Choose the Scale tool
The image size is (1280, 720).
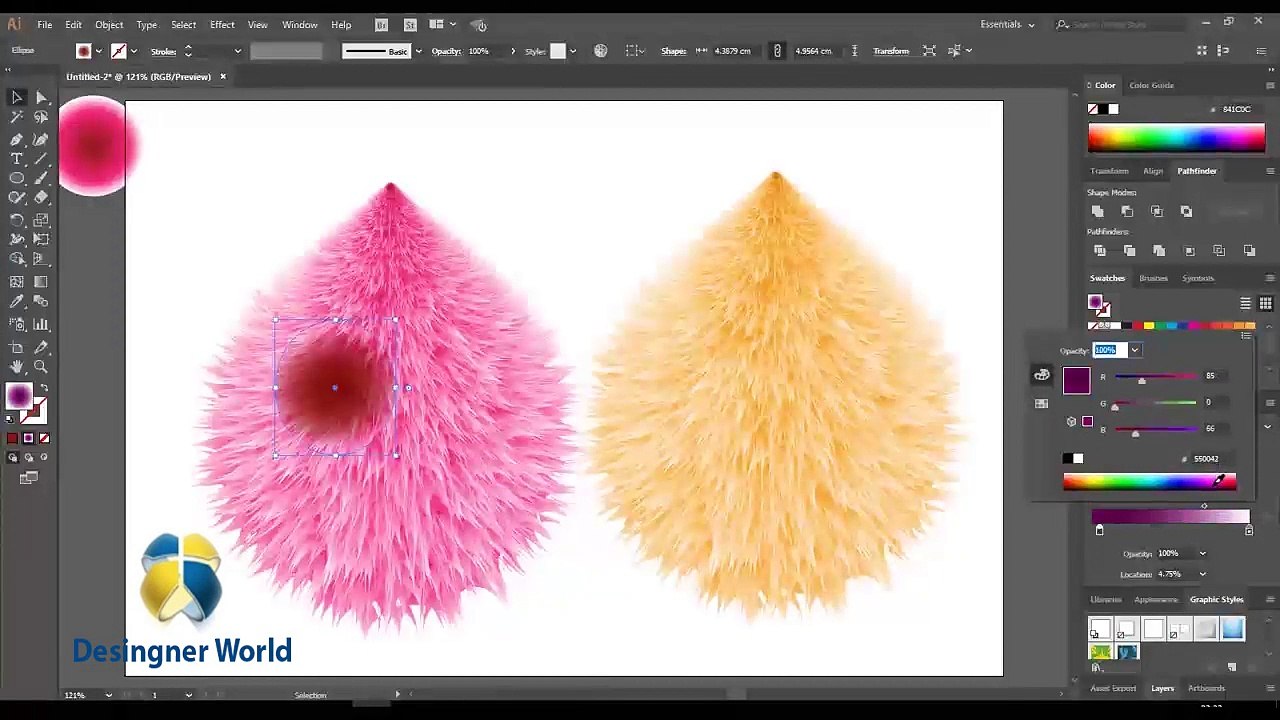click(41, 220)
